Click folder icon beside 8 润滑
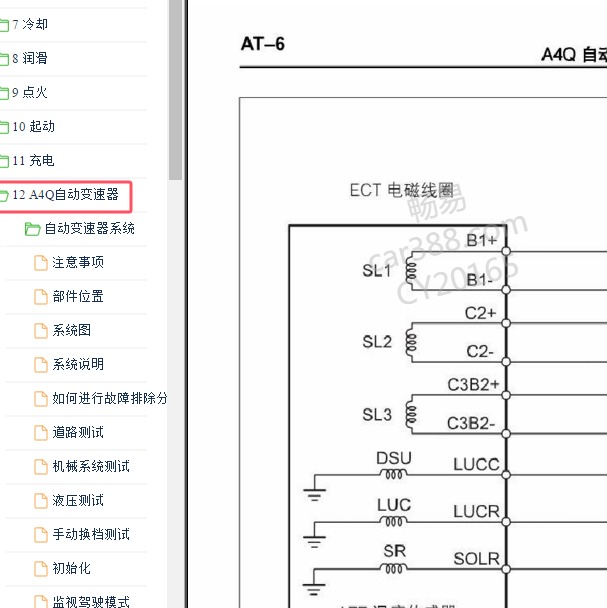607x608 pixels. (x=4, y=59)
